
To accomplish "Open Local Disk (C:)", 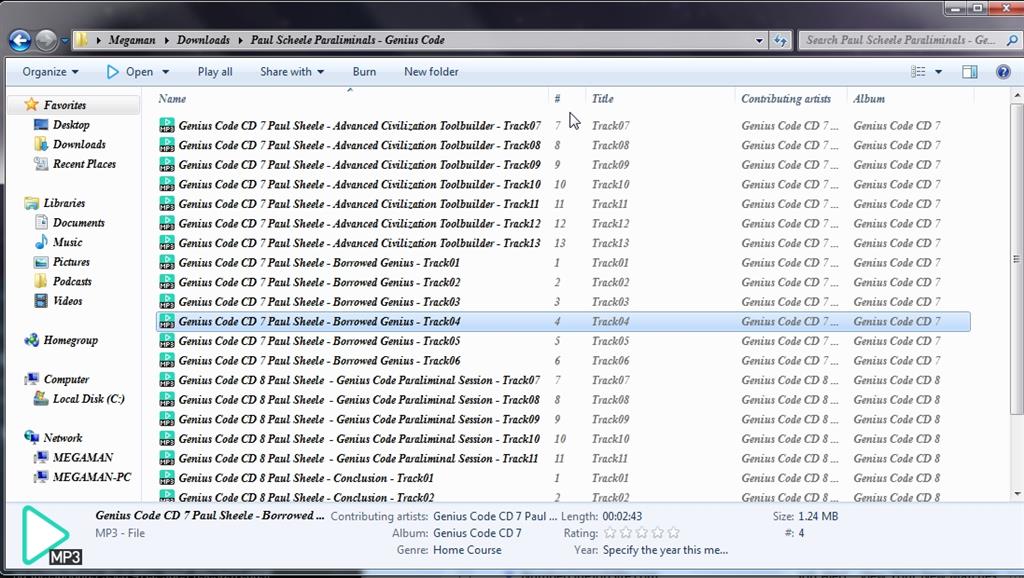I will (x=88, y=399).
